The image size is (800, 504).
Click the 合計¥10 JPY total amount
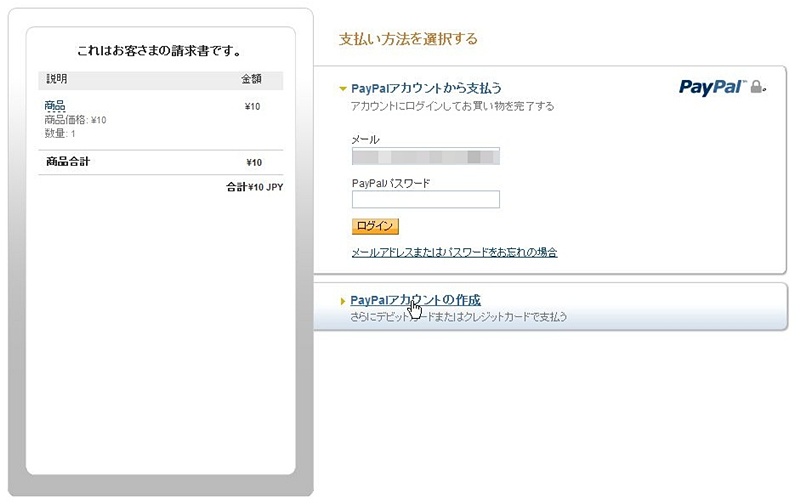(255, 187)
